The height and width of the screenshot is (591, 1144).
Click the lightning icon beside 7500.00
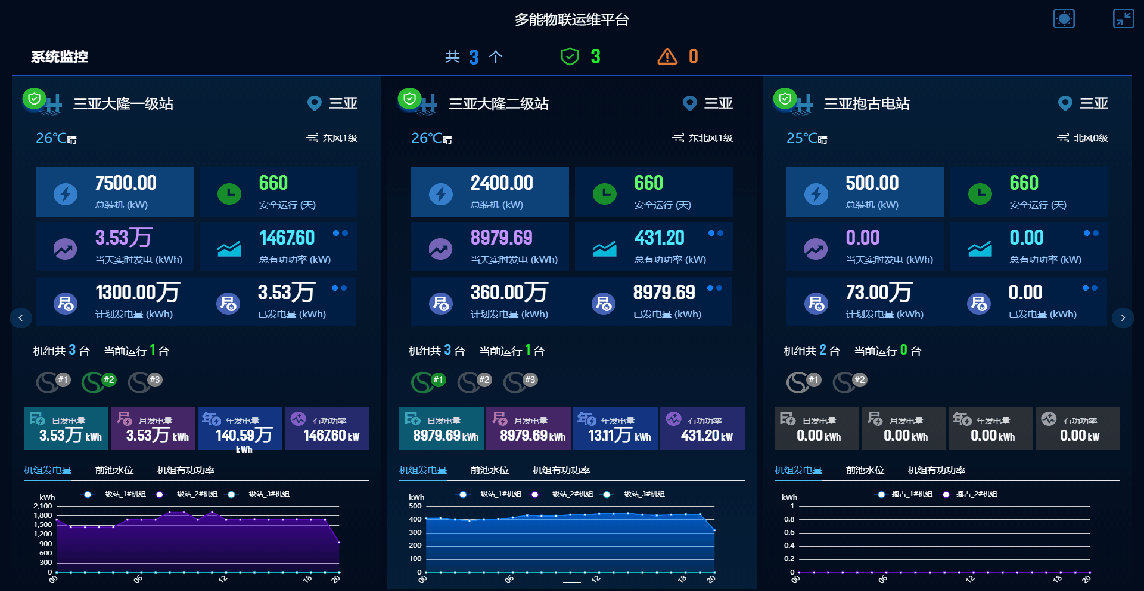tap(66, 193)
